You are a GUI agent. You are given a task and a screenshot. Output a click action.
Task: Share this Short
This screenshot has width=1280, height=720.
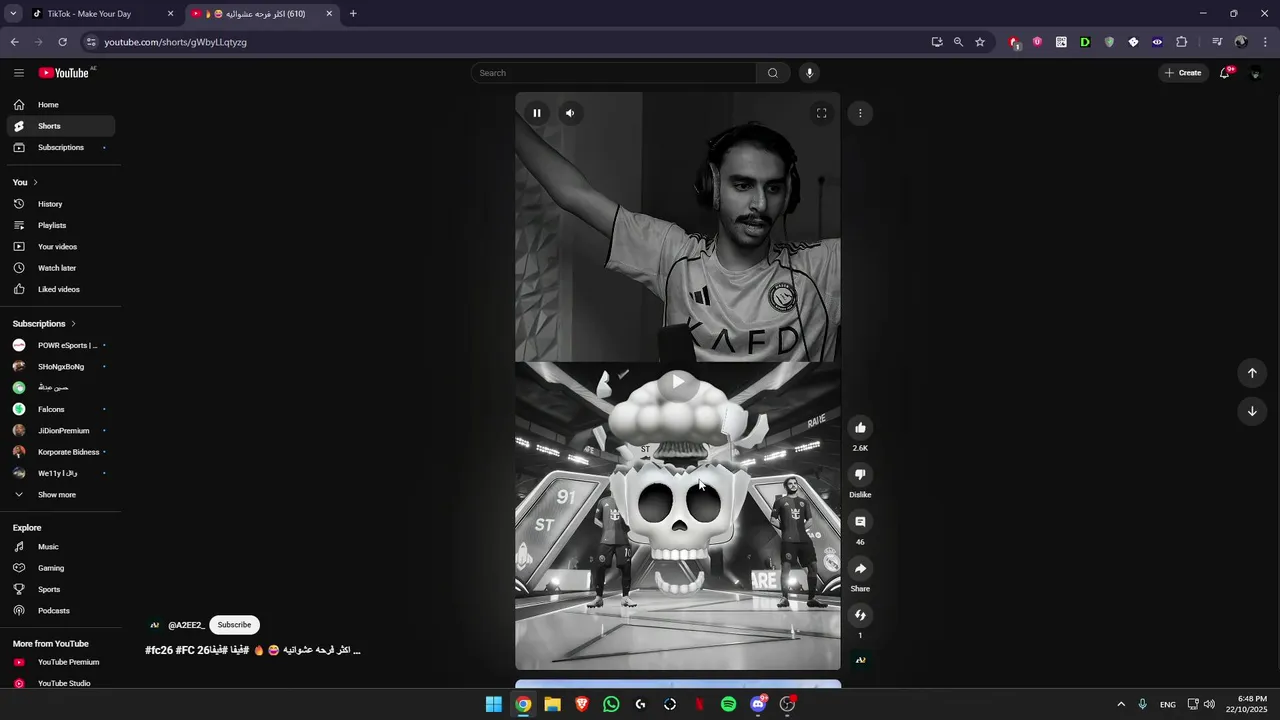click(x=860, y=569)
